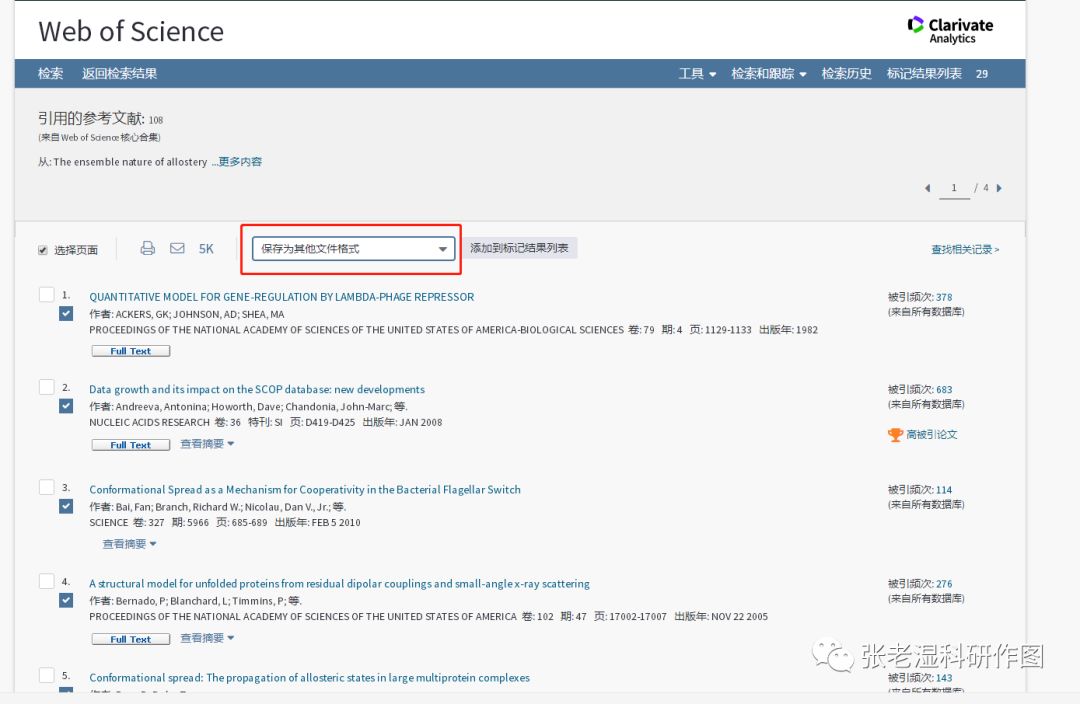The height and width of the screenshot is (704, 1080).
Task: Open 标记结果列表 in the navigation bar
Action: (x=924, y=74)
